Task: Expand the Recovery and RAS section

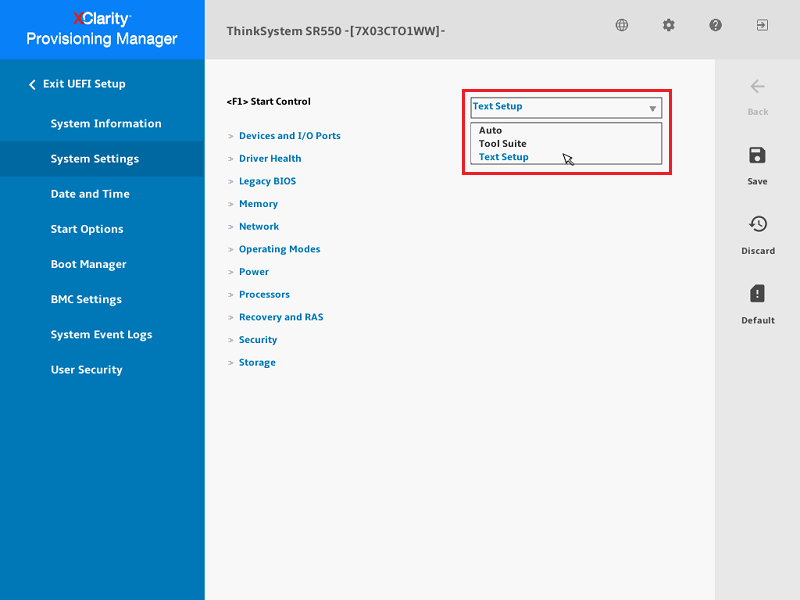Action: click(x=281, y=317)
